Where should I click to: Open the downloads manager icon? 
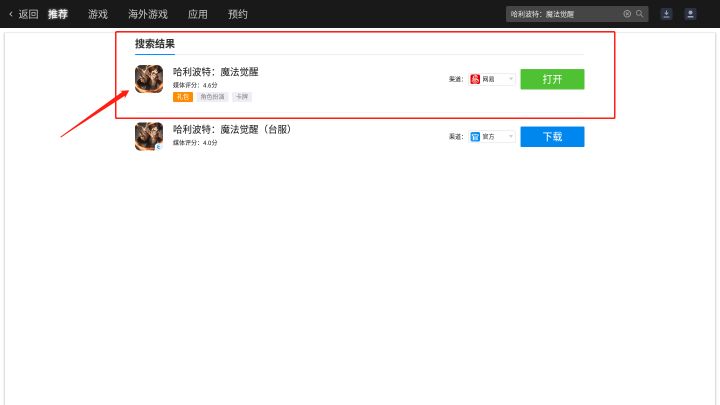tap(666, 14)
